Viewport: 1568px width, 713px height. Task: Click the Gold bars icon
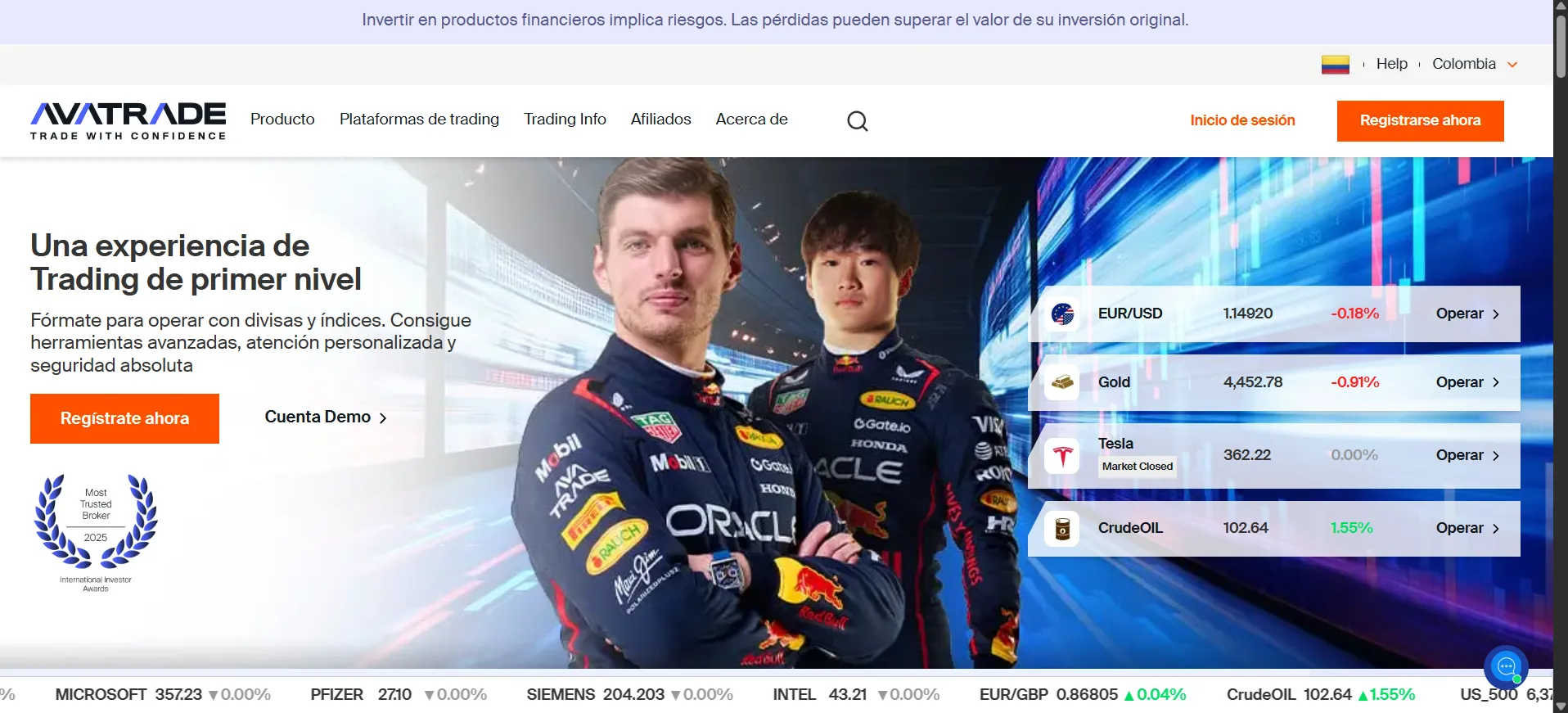pyautogui.click(x=1062, y=382)
